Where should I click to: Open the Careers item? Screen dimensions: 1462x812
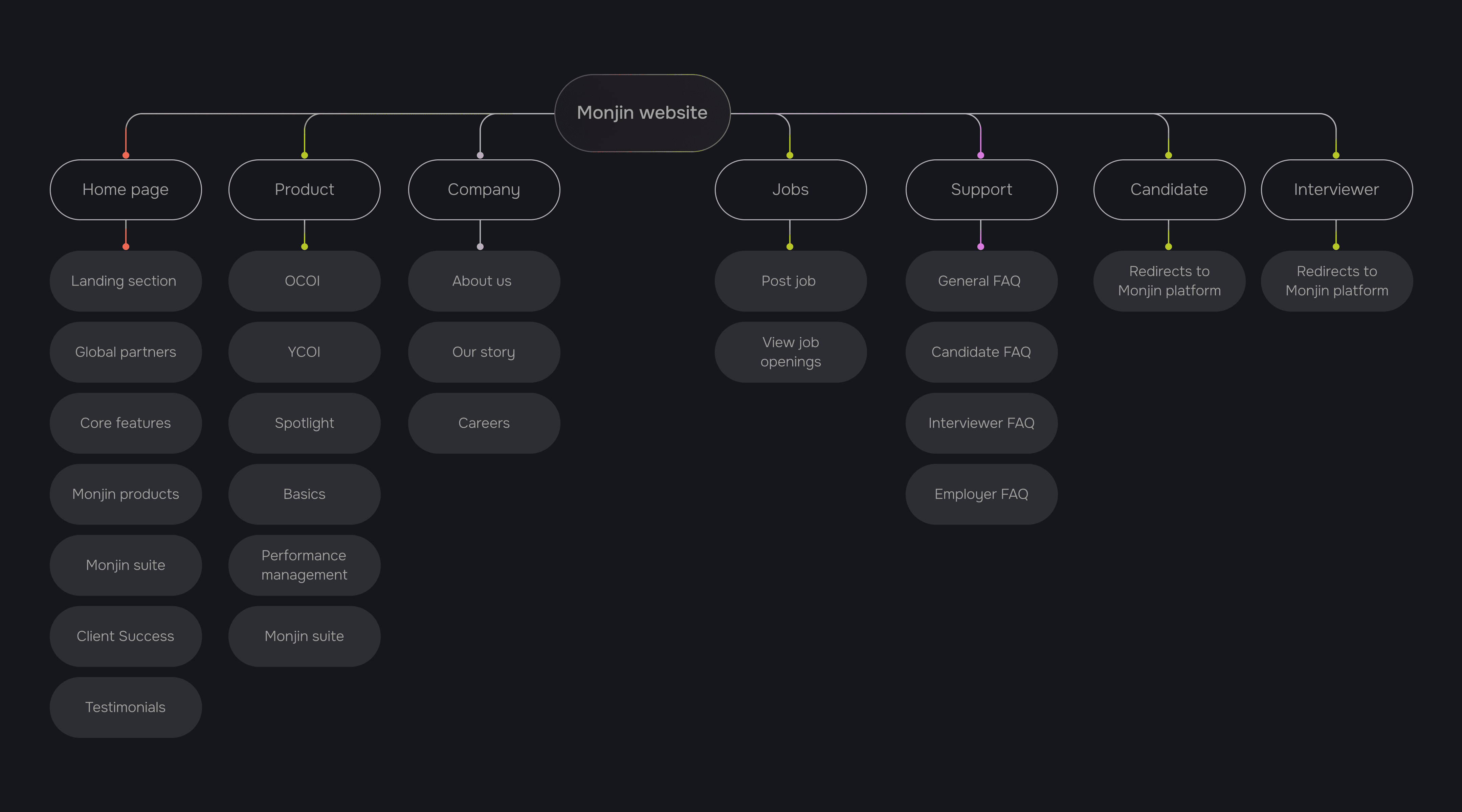click(484, 423)
